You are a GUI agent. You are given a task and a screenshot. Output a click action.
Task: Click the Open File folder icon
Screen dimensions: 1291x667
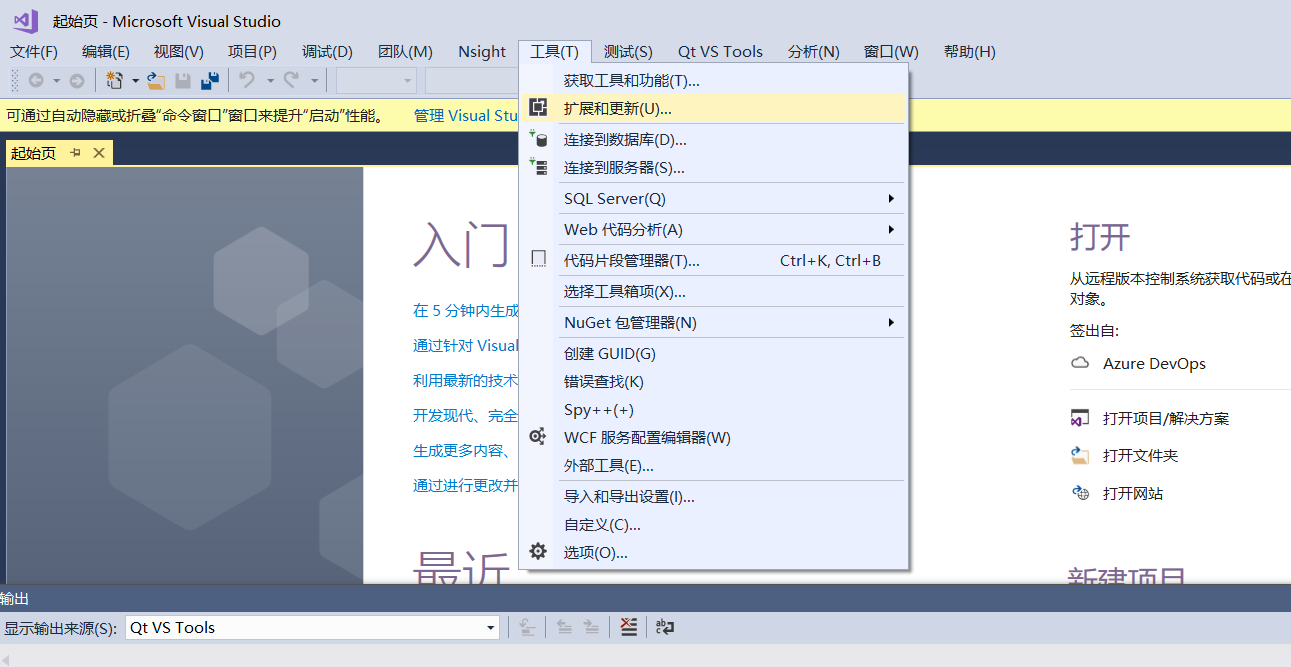coord(156,81)
